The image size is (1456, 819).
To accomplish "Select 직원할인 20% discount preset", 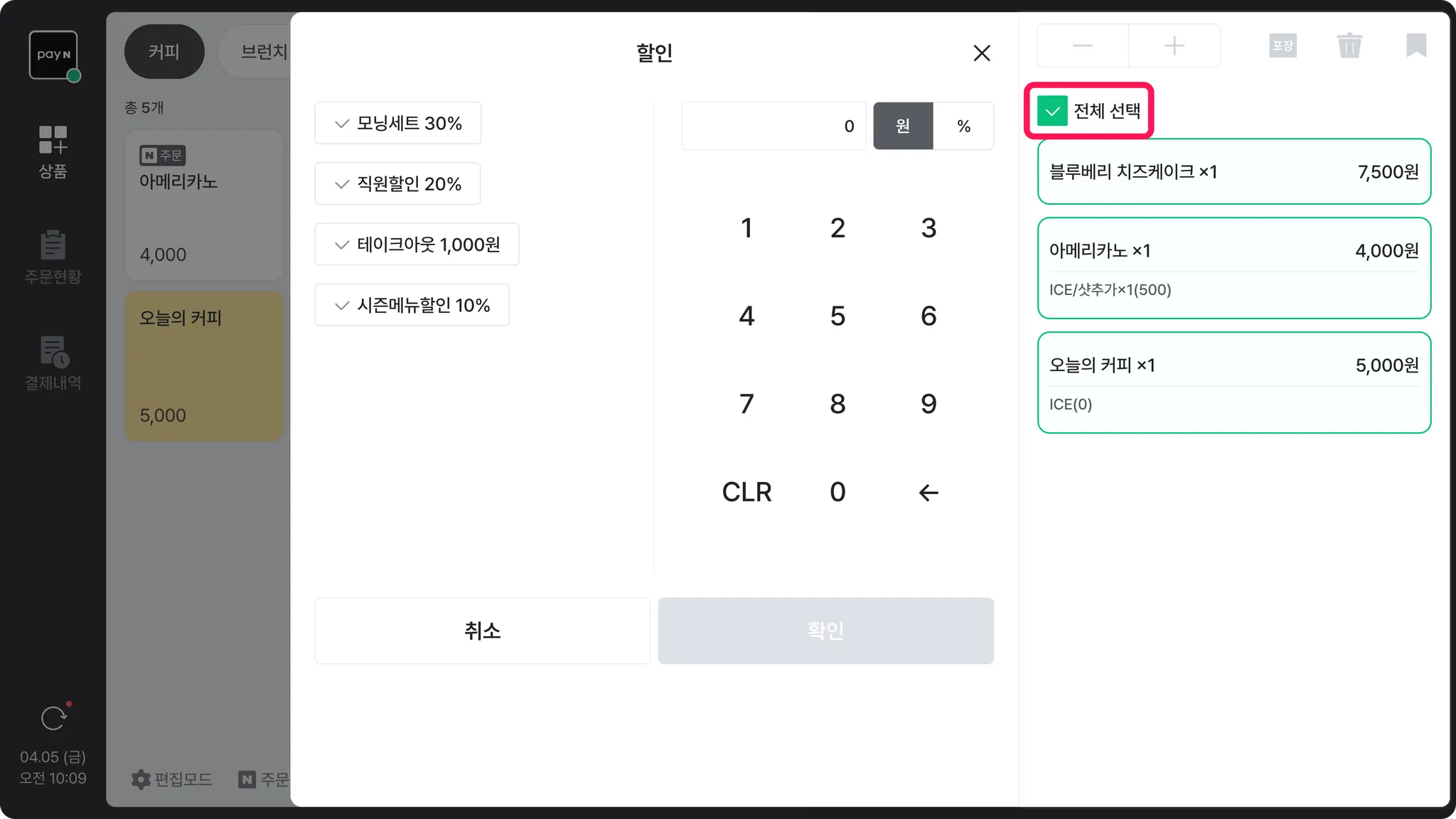I will (x=397, y=184).
